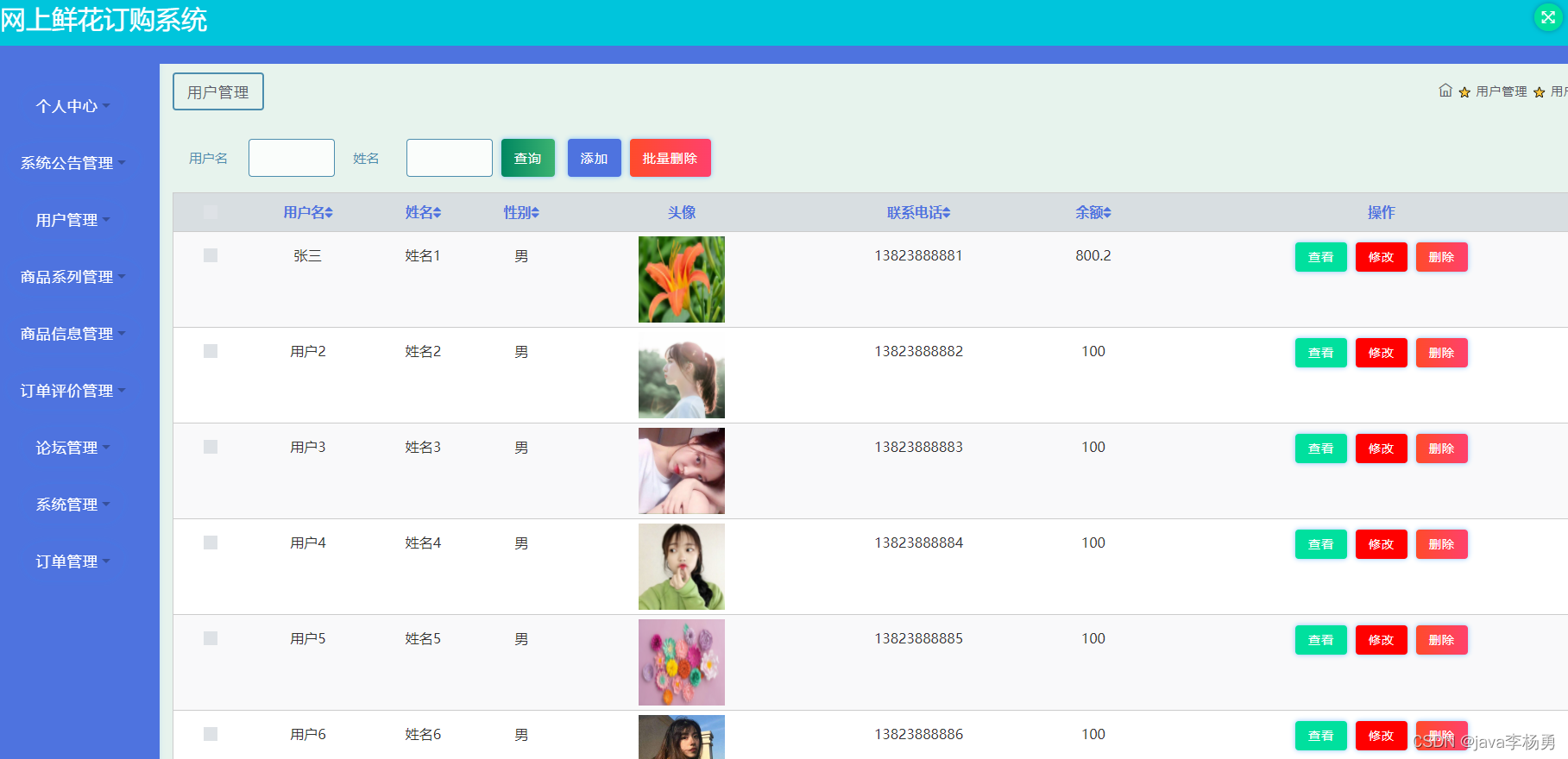
Task: Expand the 系统公告管理 sidebar menu
Action: 73,163
